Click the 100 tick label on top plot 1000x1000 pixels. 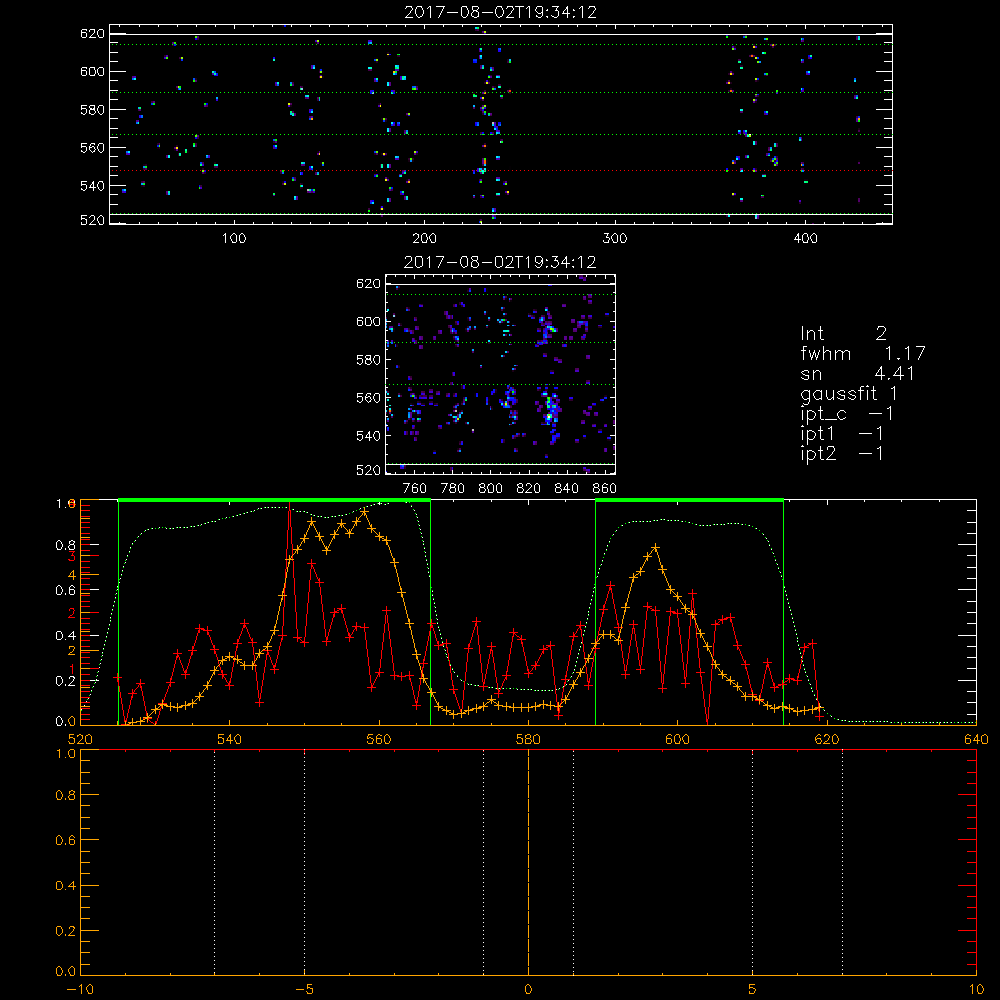pyautogui.click(x=234, y=239)
